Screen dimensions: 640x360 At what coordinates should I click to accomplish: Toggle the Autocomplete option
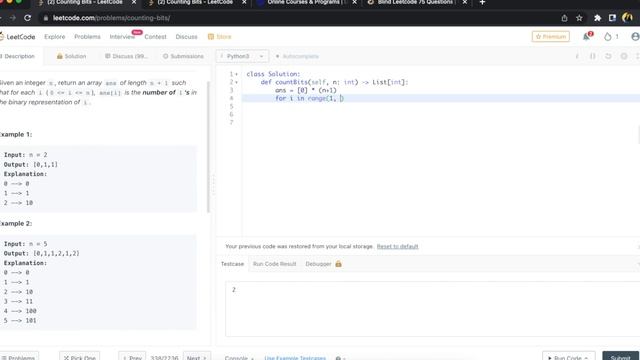point(297,56)
